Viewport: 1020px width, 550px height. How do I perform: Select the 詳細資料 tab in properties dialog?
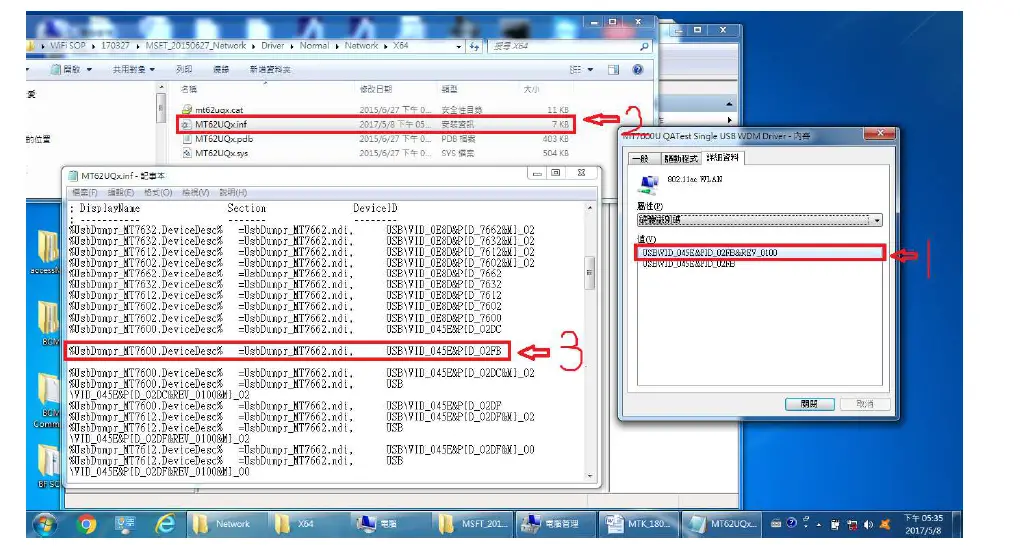click(x=722, y=158)
